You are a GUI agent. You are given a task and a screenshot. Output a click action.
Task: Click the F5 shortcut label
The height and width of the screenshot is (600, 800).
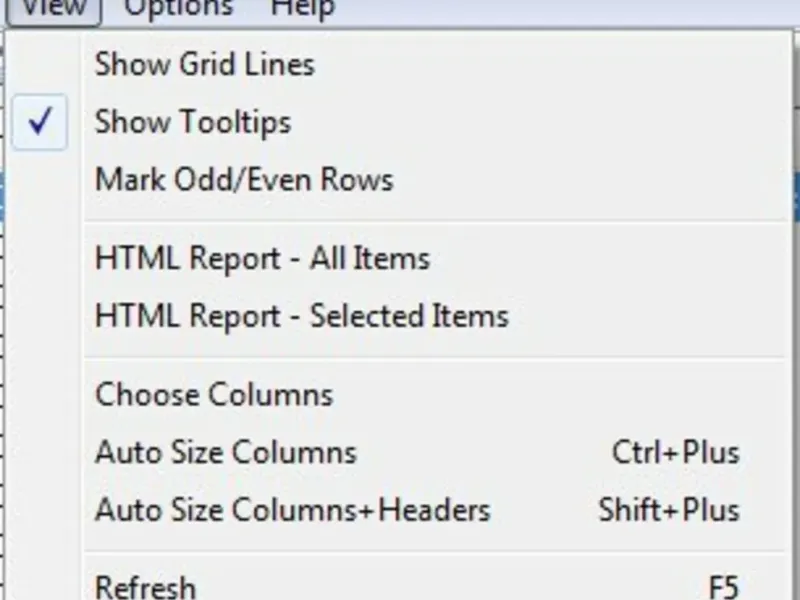(722, 586)
